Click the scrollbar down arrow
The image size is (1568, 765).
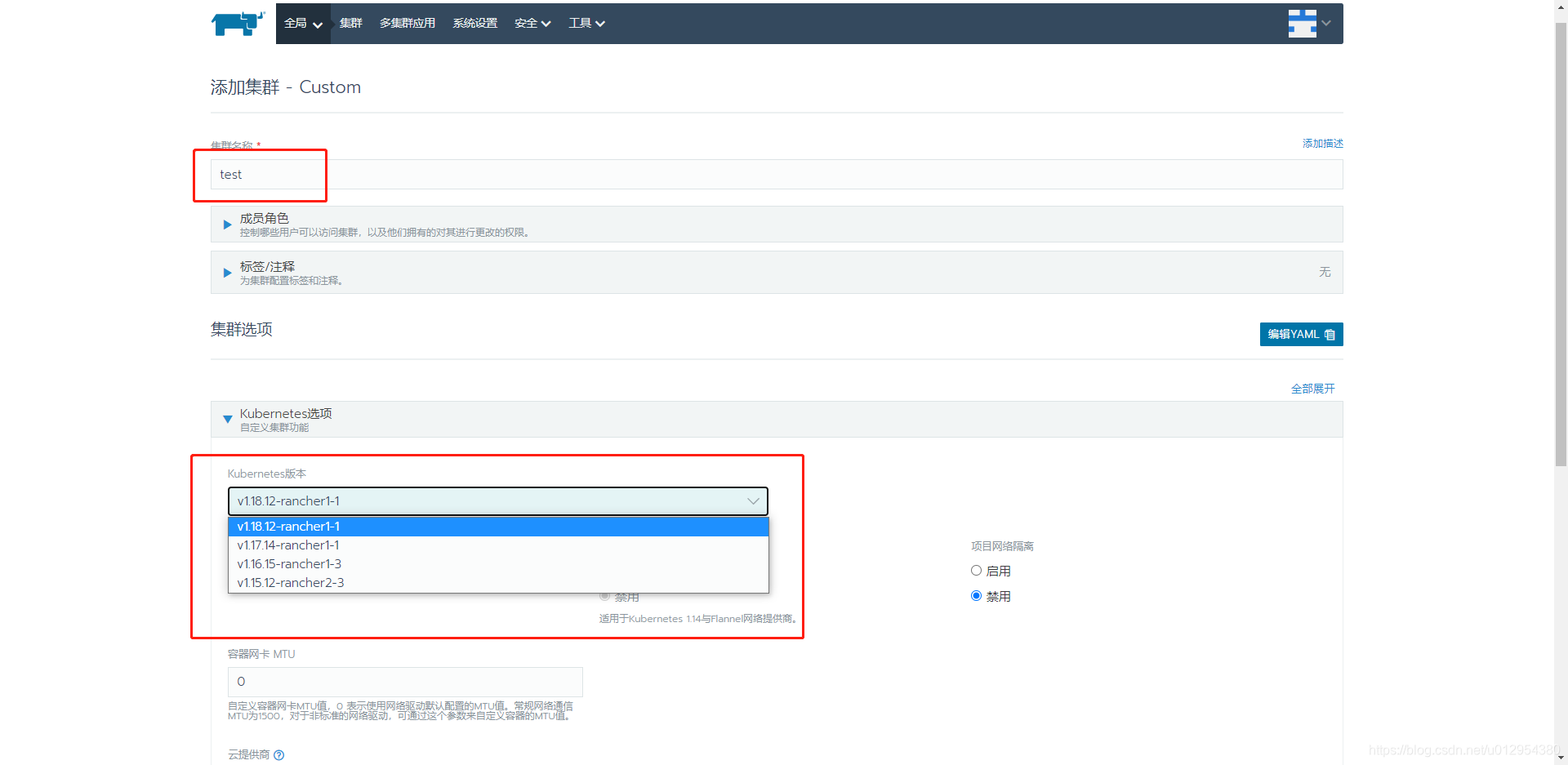click(1561, 758)
